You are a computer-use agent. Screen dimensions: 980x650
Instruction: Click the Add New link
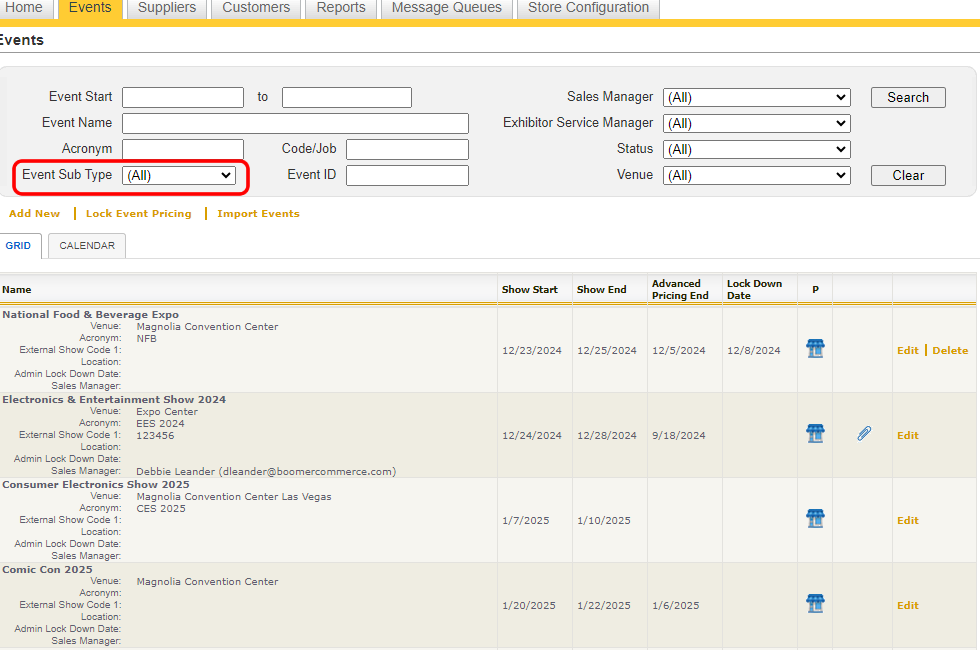pyautogui.click(x=34, y=214)
